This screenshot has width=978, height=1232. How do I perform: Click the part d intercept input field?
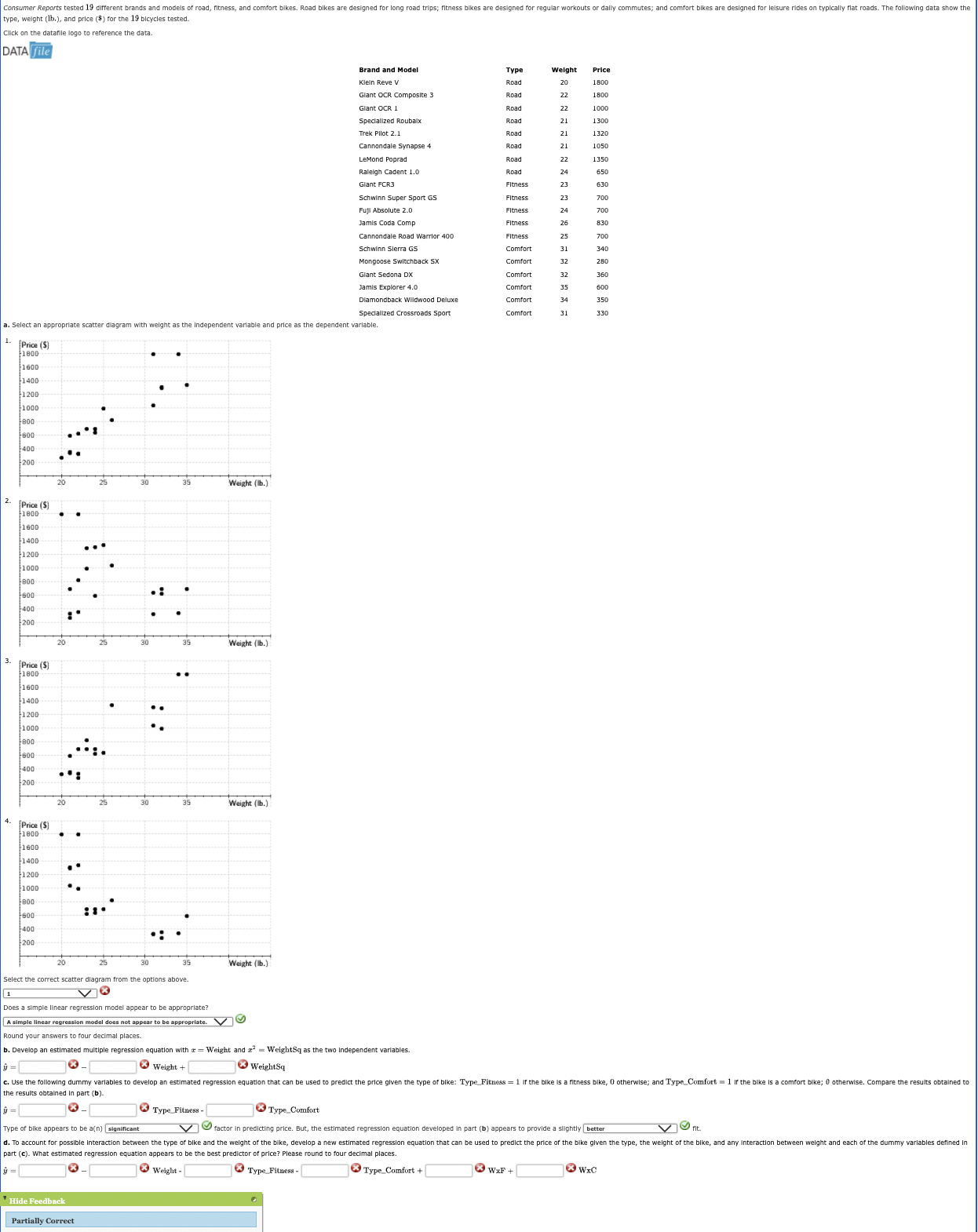click(x=42, y=1171)
